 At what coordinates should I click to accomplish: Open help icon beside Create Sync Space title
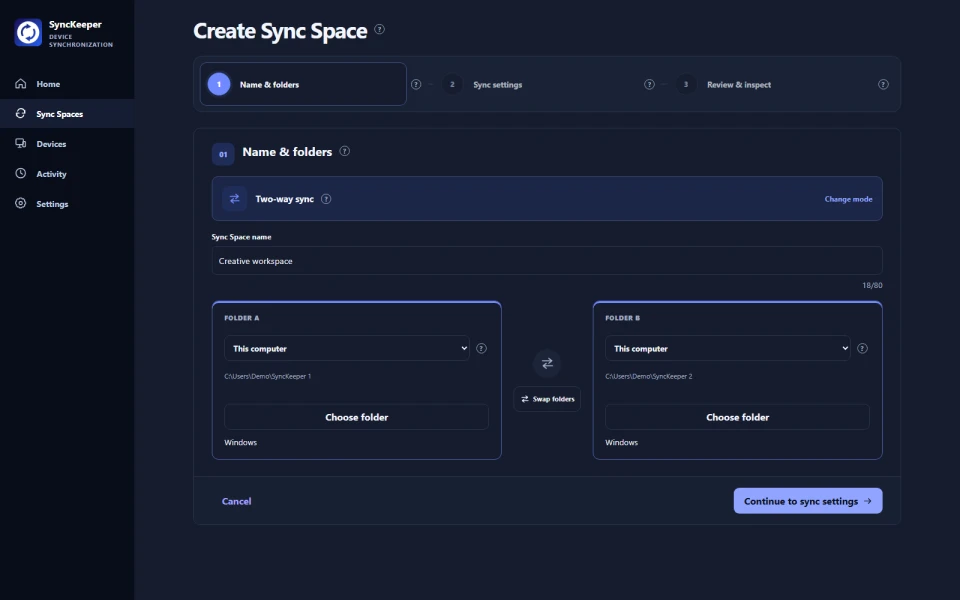[380, 29]
